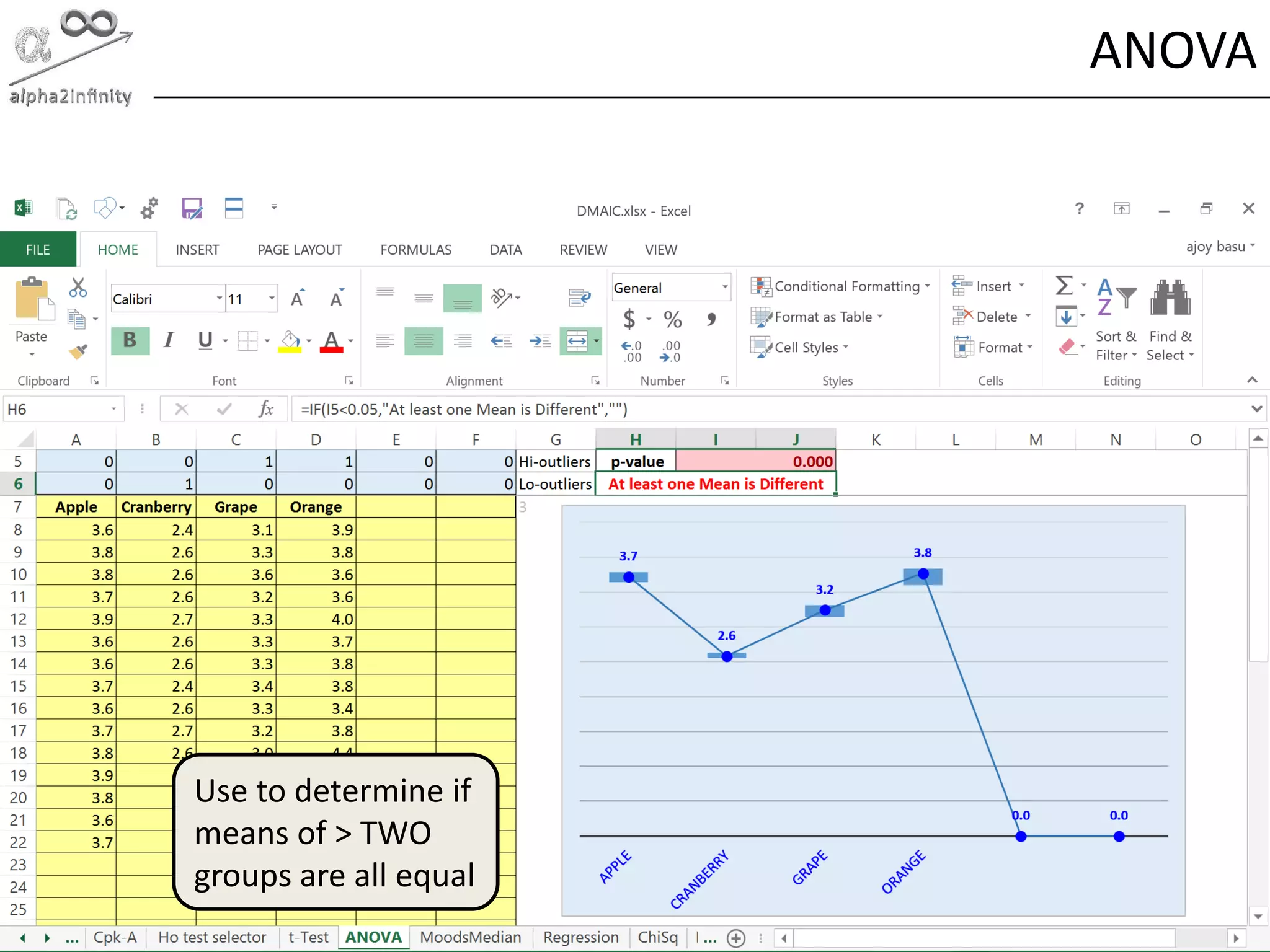Click the red Font Color icon

pos(331,340)
